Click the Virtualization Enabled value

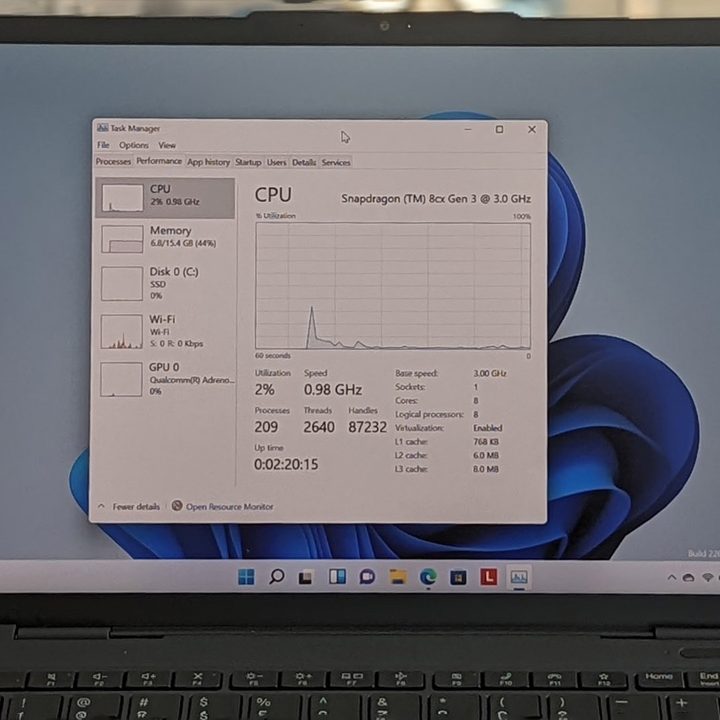click(488, 428)
